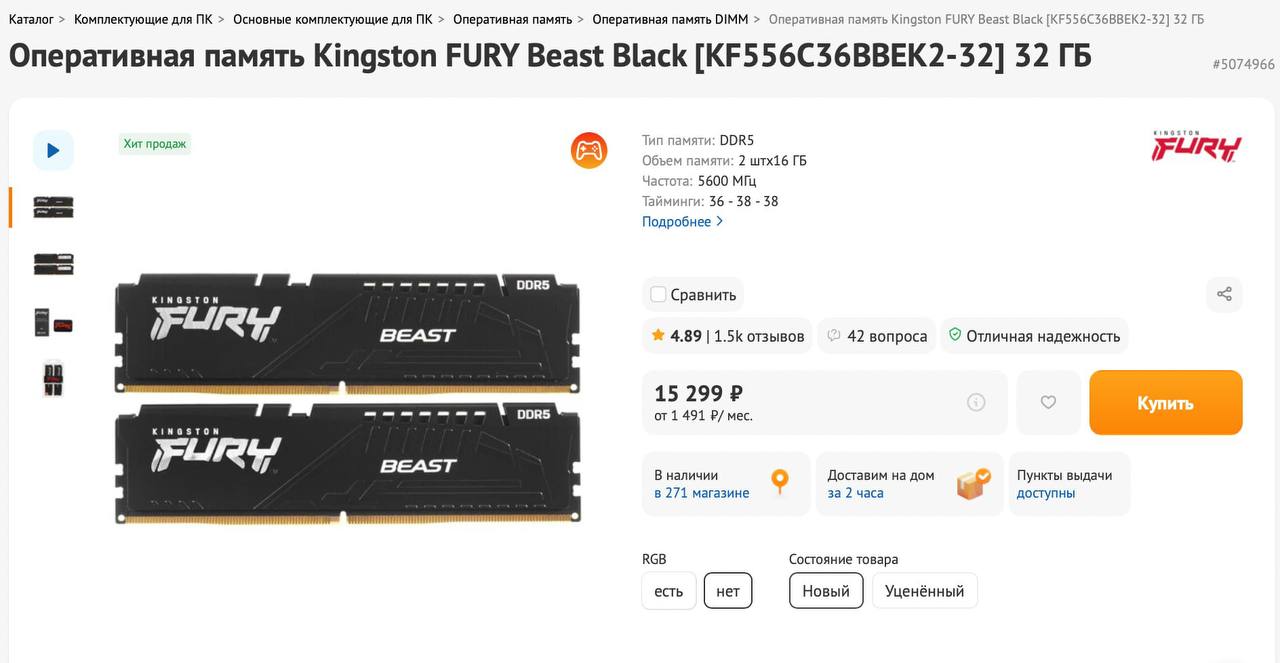Click the orange gamepad icon
This screenshot has width=1280, height=663.
[589, 150]
